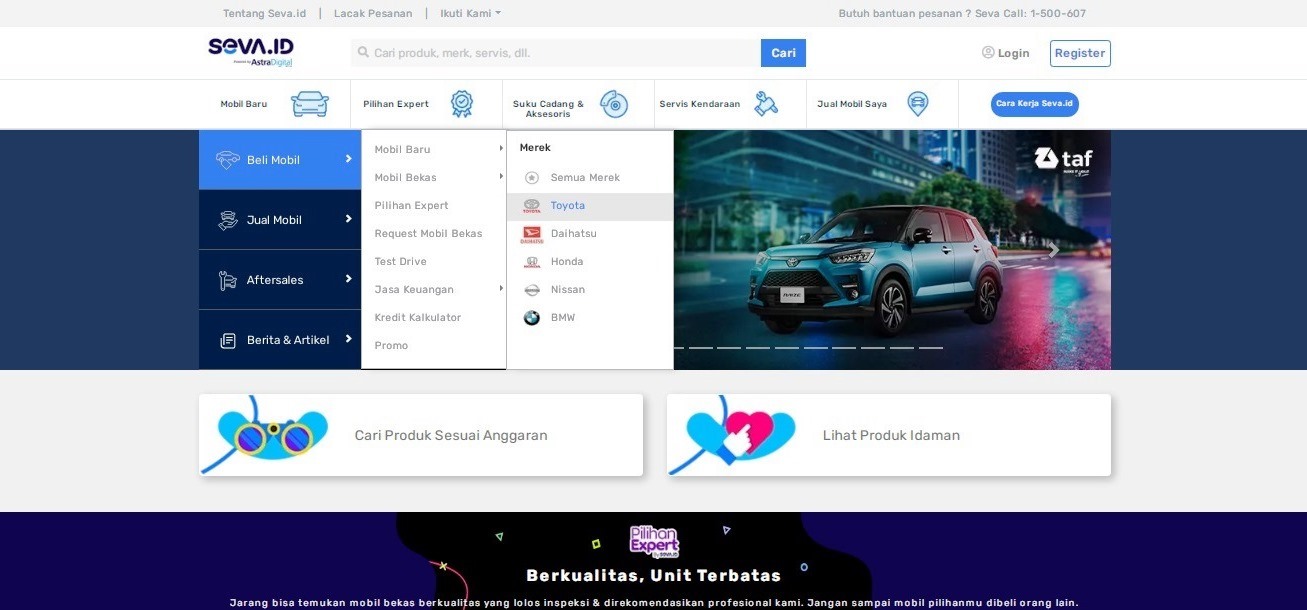Screen dimensions: 1307x610
Task: Click the search magnifier icon
Action: pos(363,52)
